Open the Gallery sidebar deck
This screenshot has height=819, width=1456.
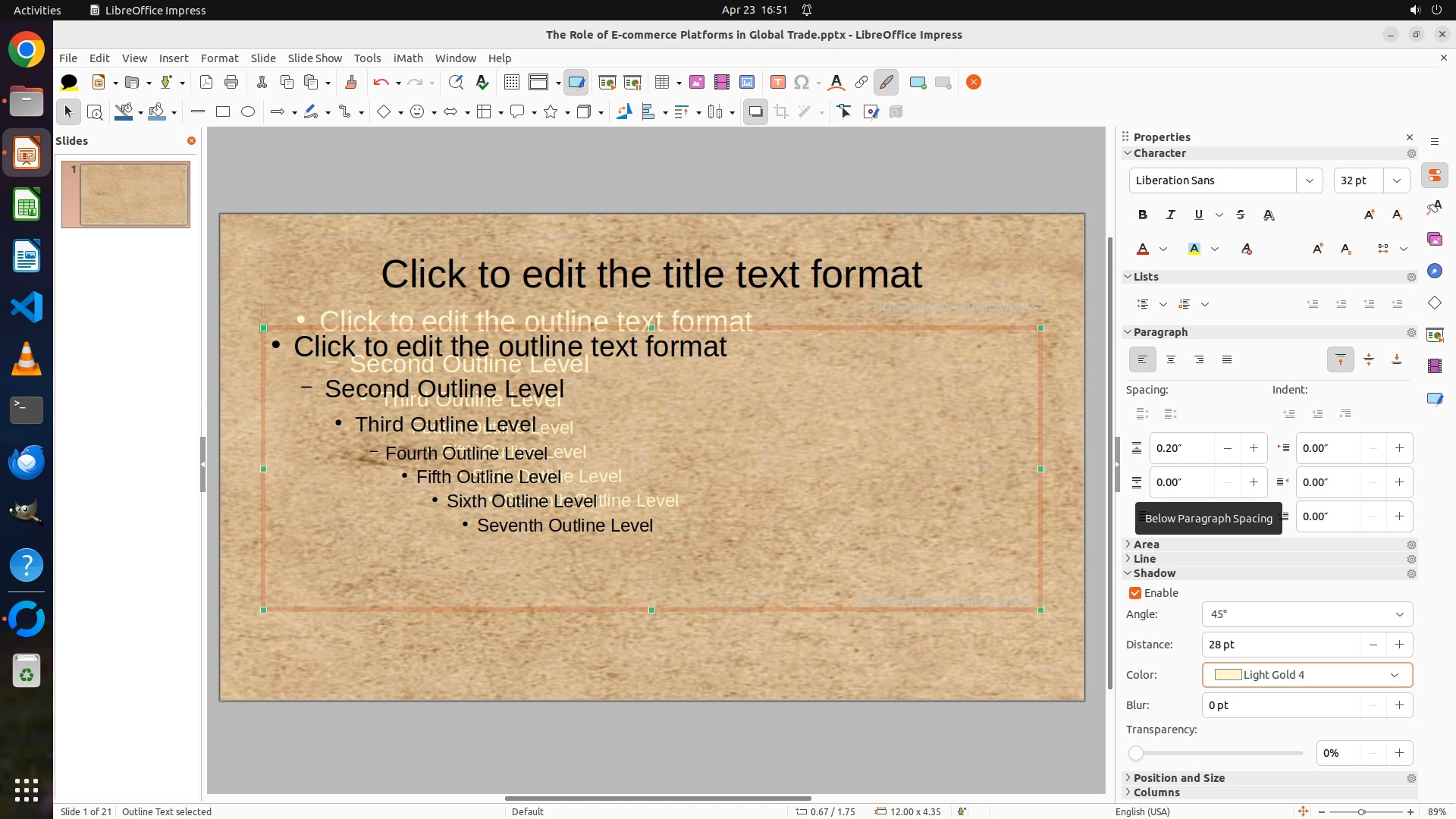(1434, 240)
